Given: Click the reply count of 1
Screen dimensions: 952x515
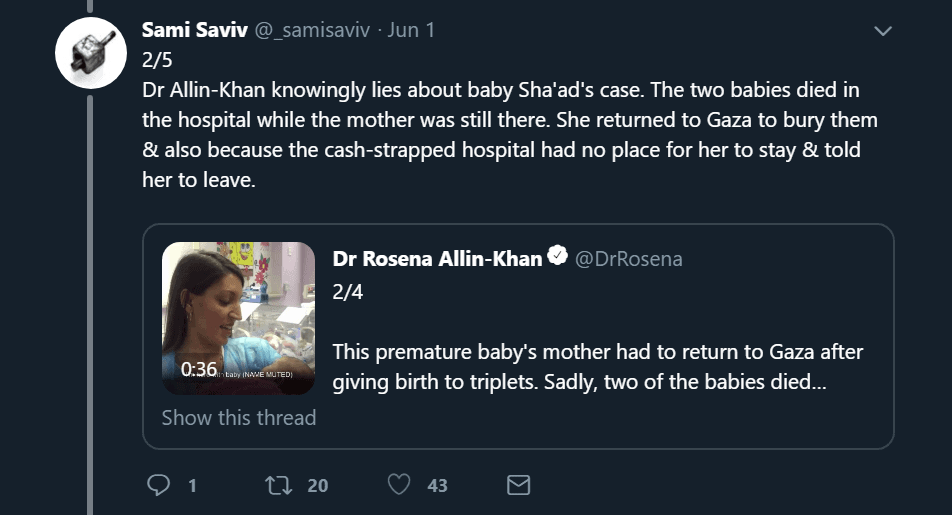Looking at the screenshot, I should coord(191,486).
